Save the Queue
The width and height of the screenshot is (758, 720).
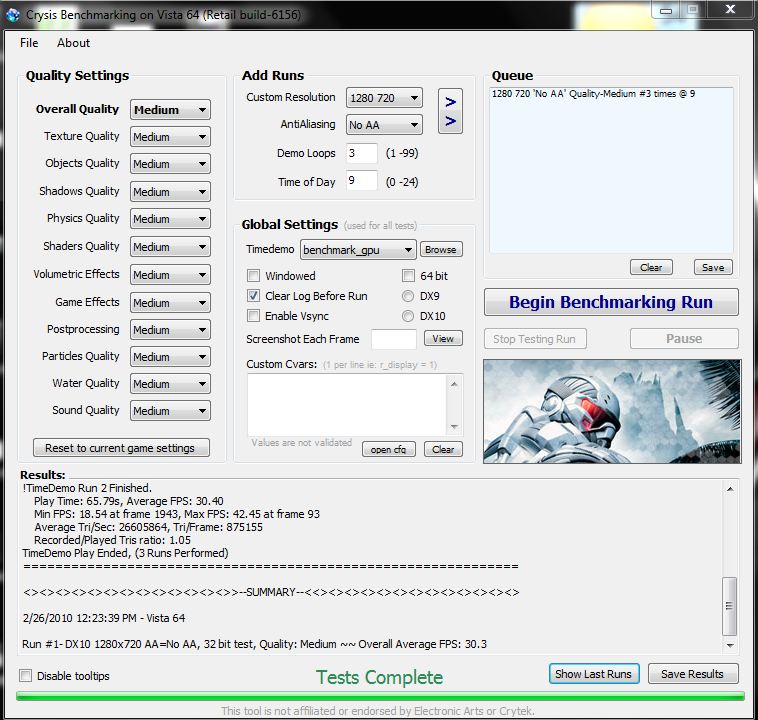click(x=713, y=267)
